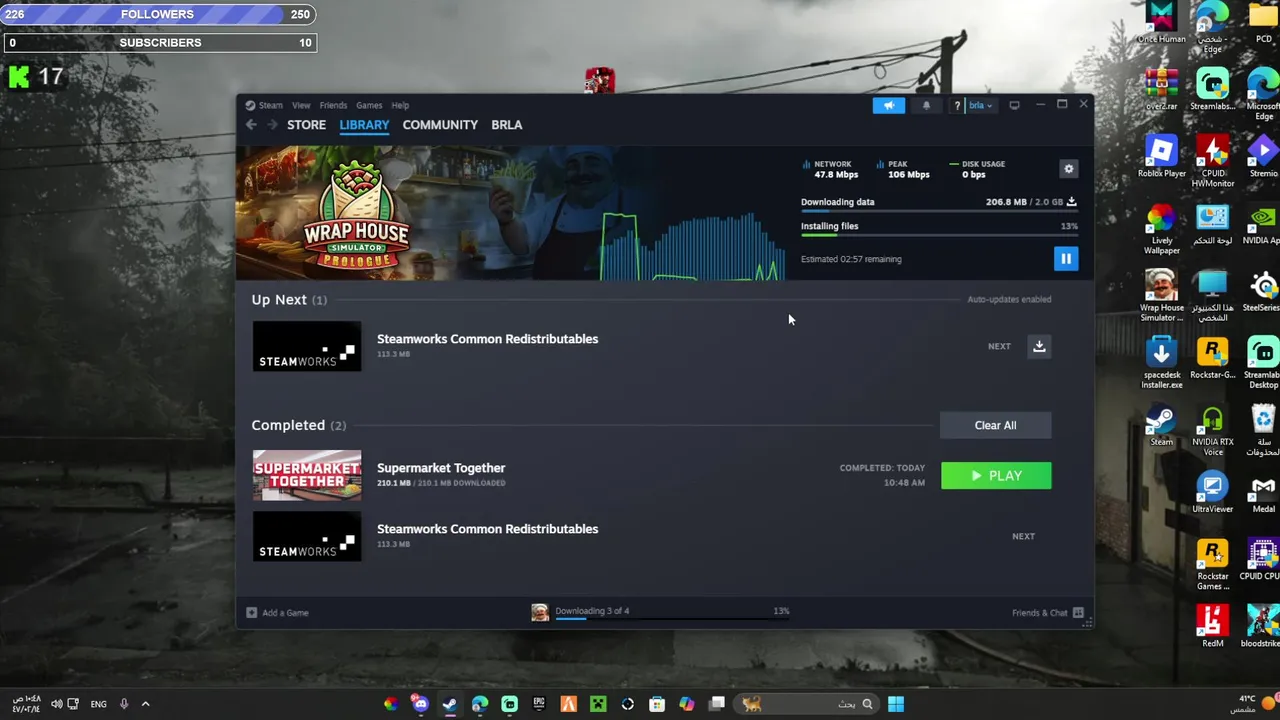This screenshot has width=1280, height=720.
Task: Click the Supermarket Together thumbnail
Action: 307,476
